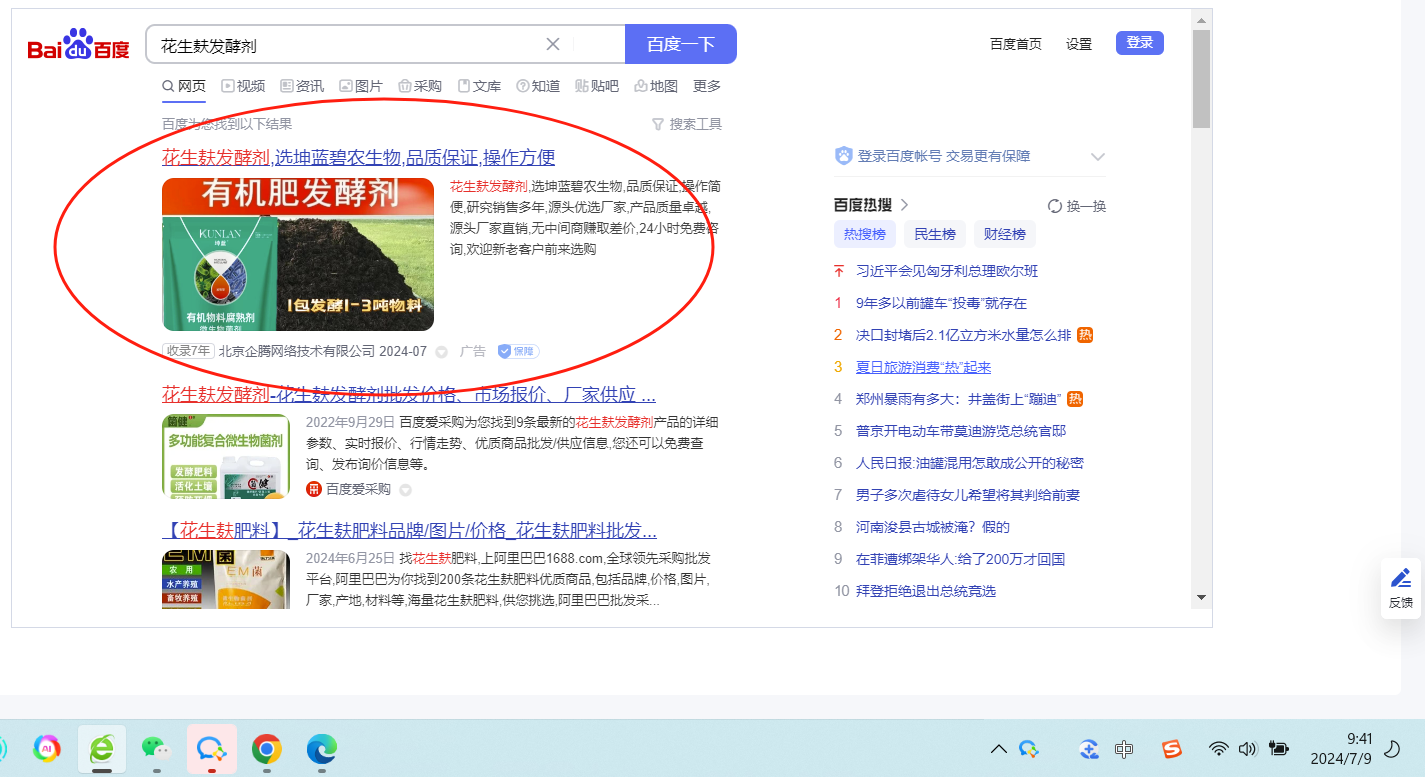Click the 广告 label
This screenshot has height=777, width=1425.
(x=473, y=352)
